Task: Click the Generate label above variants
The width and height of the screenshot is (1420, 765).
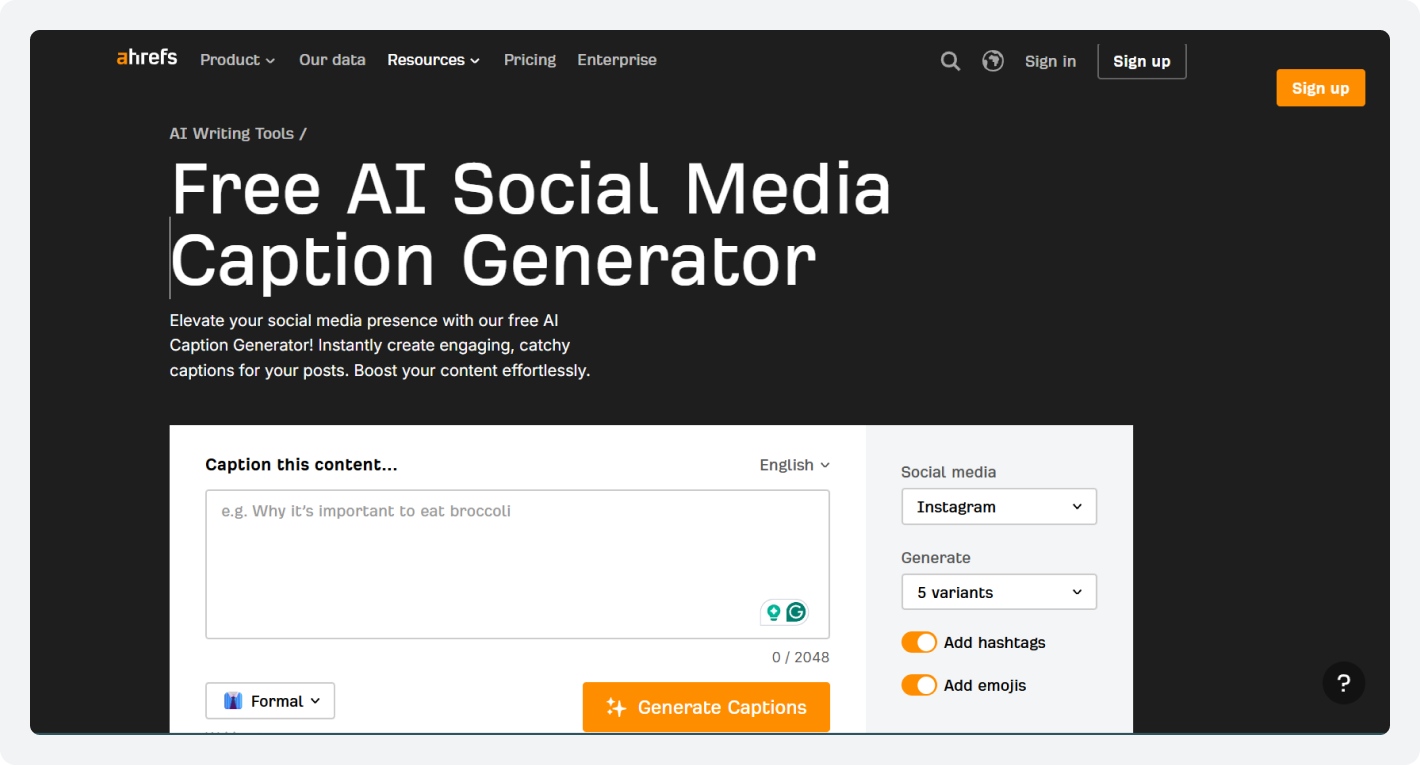Action: [x=936, y=558]
